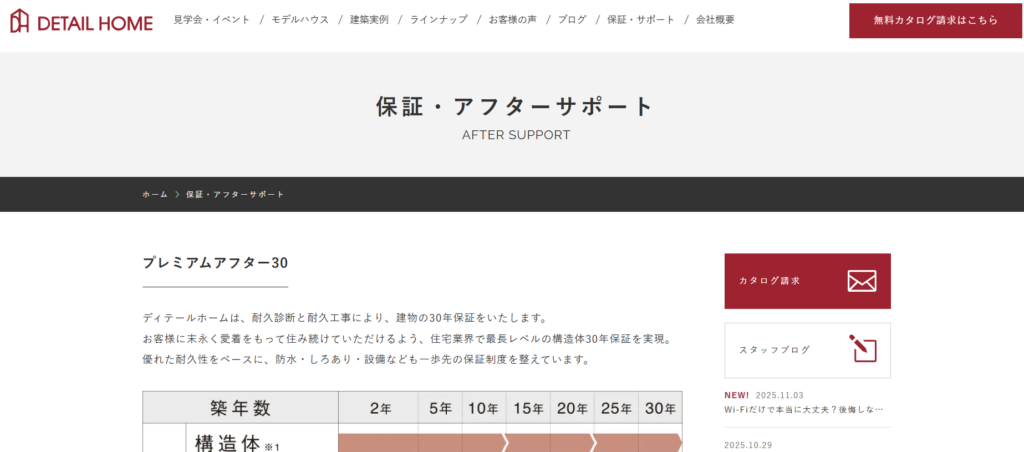The width and height of the screenshot is (1024, 452).
Task: Click the Detail Home logo icon
Action: (21, 20)
